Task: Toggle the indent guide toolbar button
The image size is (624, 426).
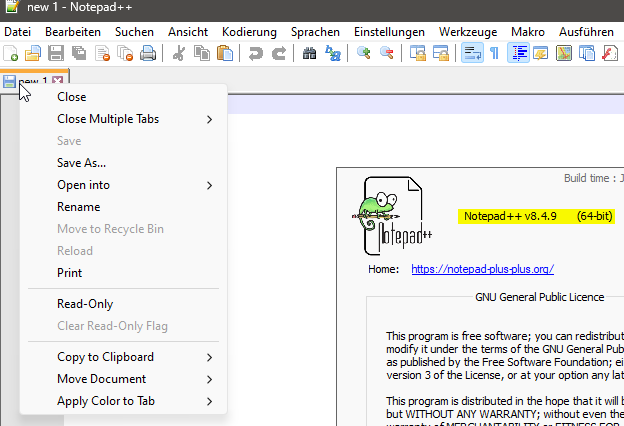Action: coord(520,53)
